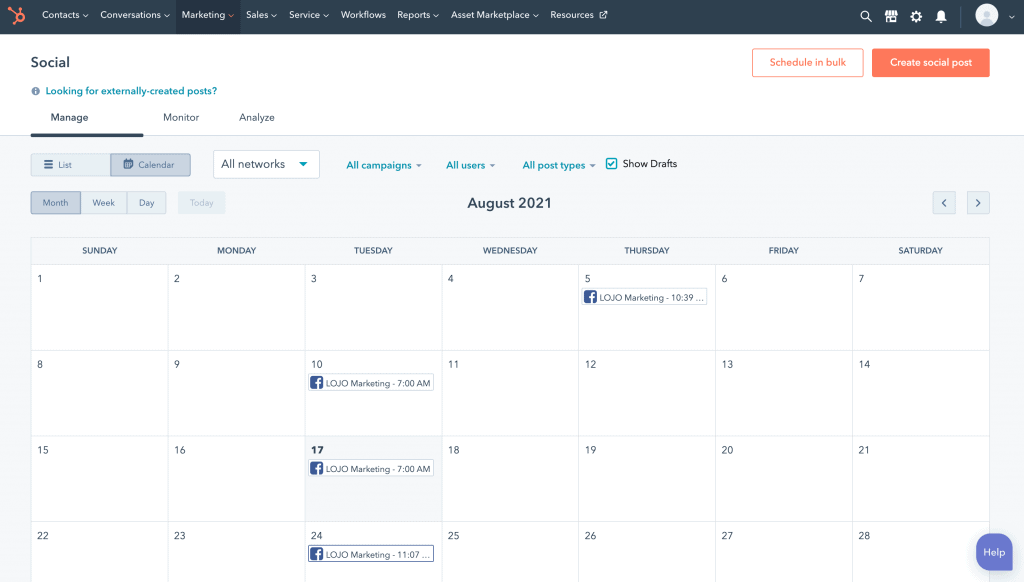Click the Create social post button
Viewport: 1024px width, 582px height.
click(930, 62)
